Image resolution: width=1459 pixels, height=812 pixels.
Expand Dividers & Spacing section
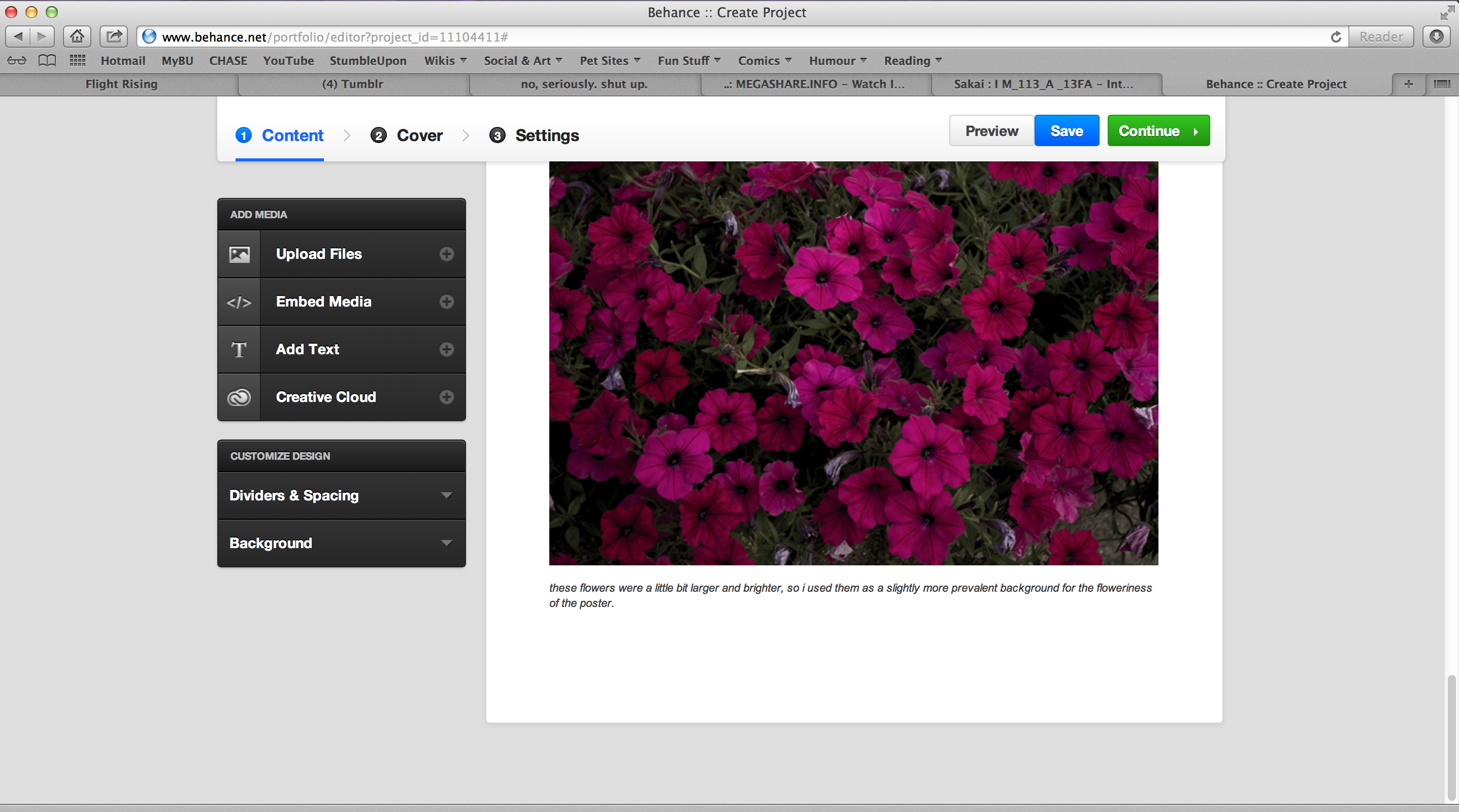pyautogui.click(x=342, y=495)
